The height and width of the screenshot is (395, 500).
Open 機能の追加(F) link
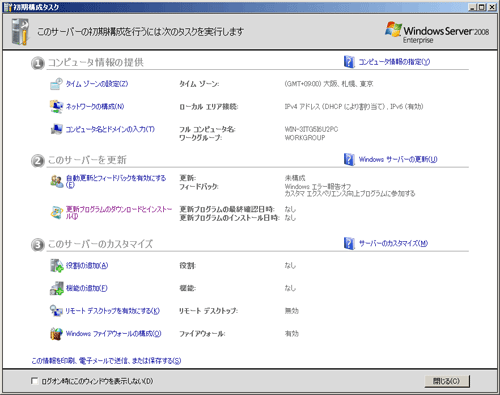[x=87, y=288]
